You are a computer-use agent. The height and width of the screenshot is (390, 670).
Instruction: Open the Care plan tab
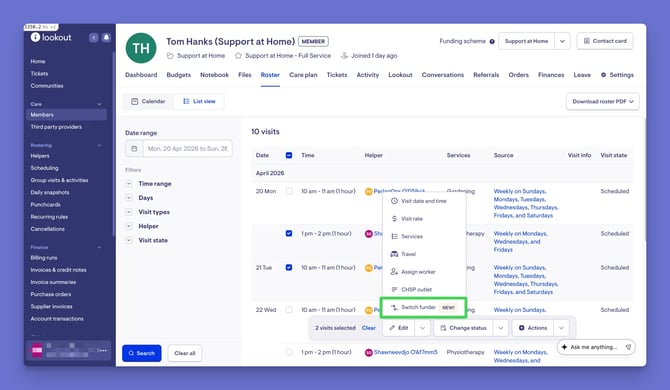303,75
